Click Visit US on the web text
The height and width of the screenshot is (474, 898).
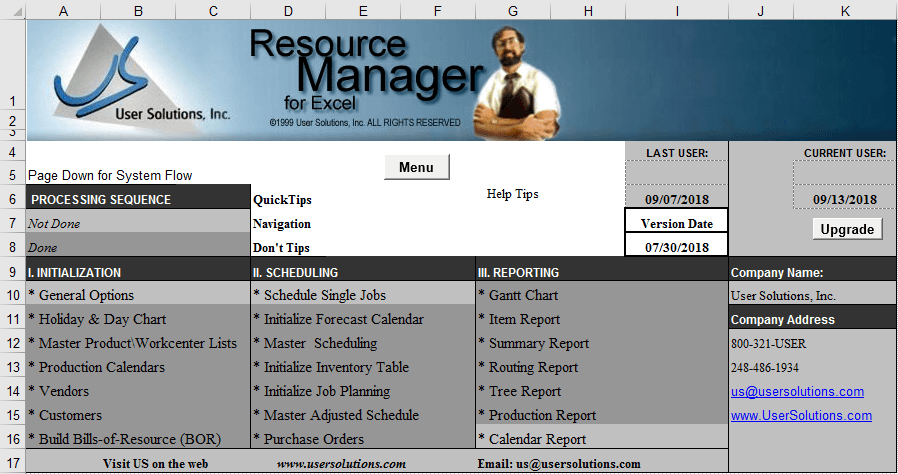155,464
